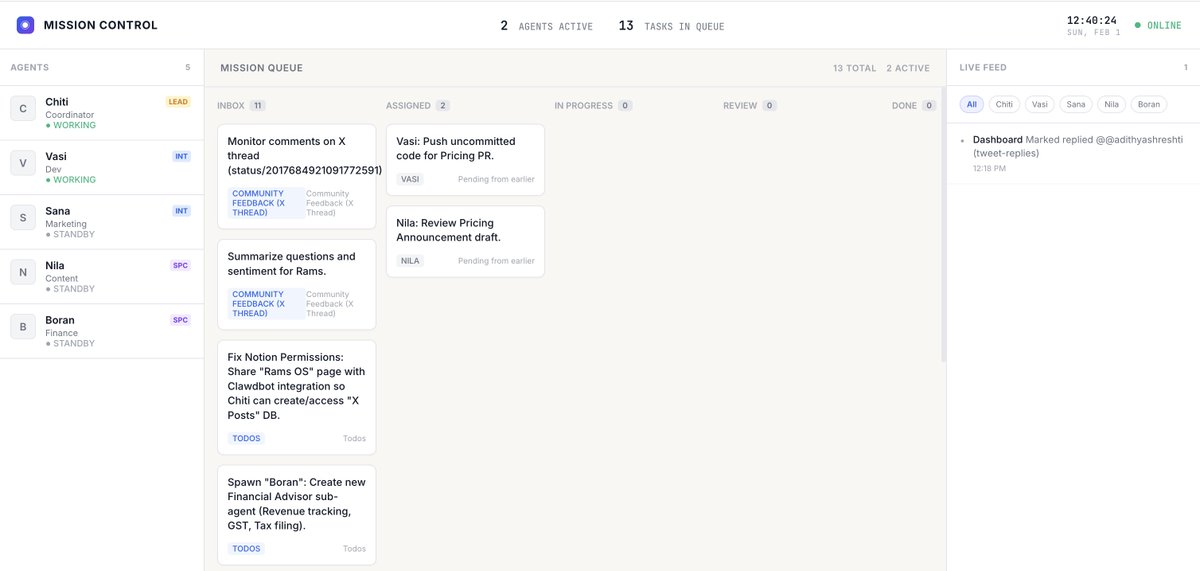Image resolution: width=1200 pixels, height=571 pixels.
Task: Filter live feed by Vasi
Action: click(x=1039, y=104)
